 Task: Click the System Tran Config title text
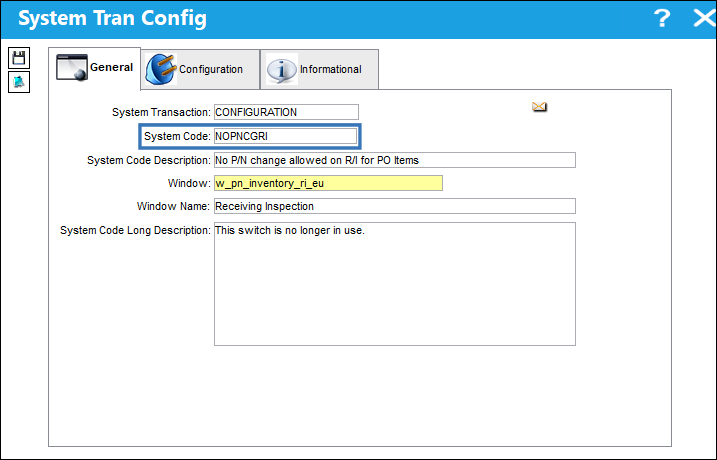point(112,18)
